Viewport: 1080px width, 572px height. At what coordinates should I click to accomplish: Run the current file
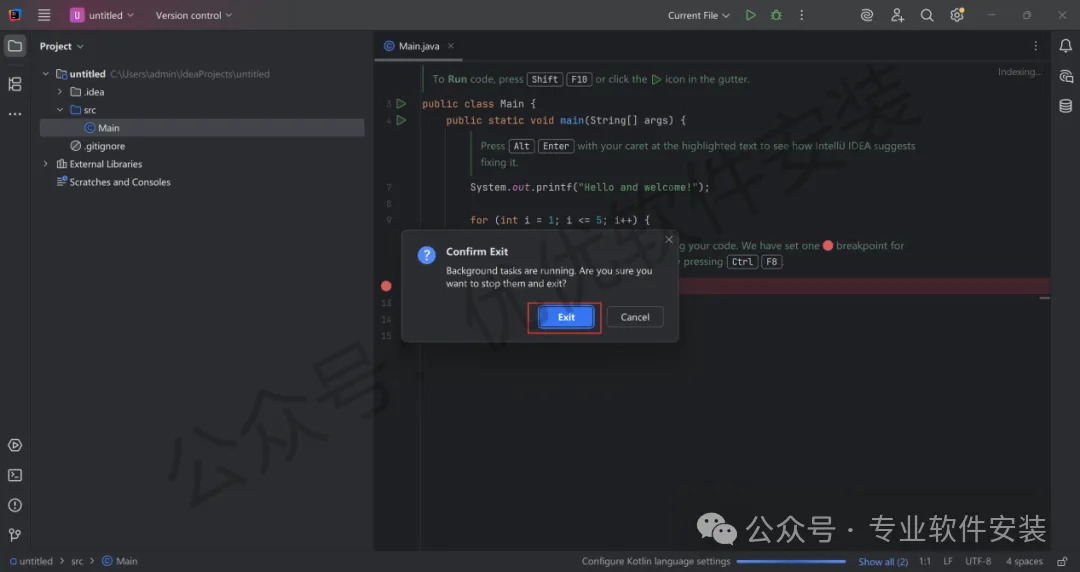[750, 14]
